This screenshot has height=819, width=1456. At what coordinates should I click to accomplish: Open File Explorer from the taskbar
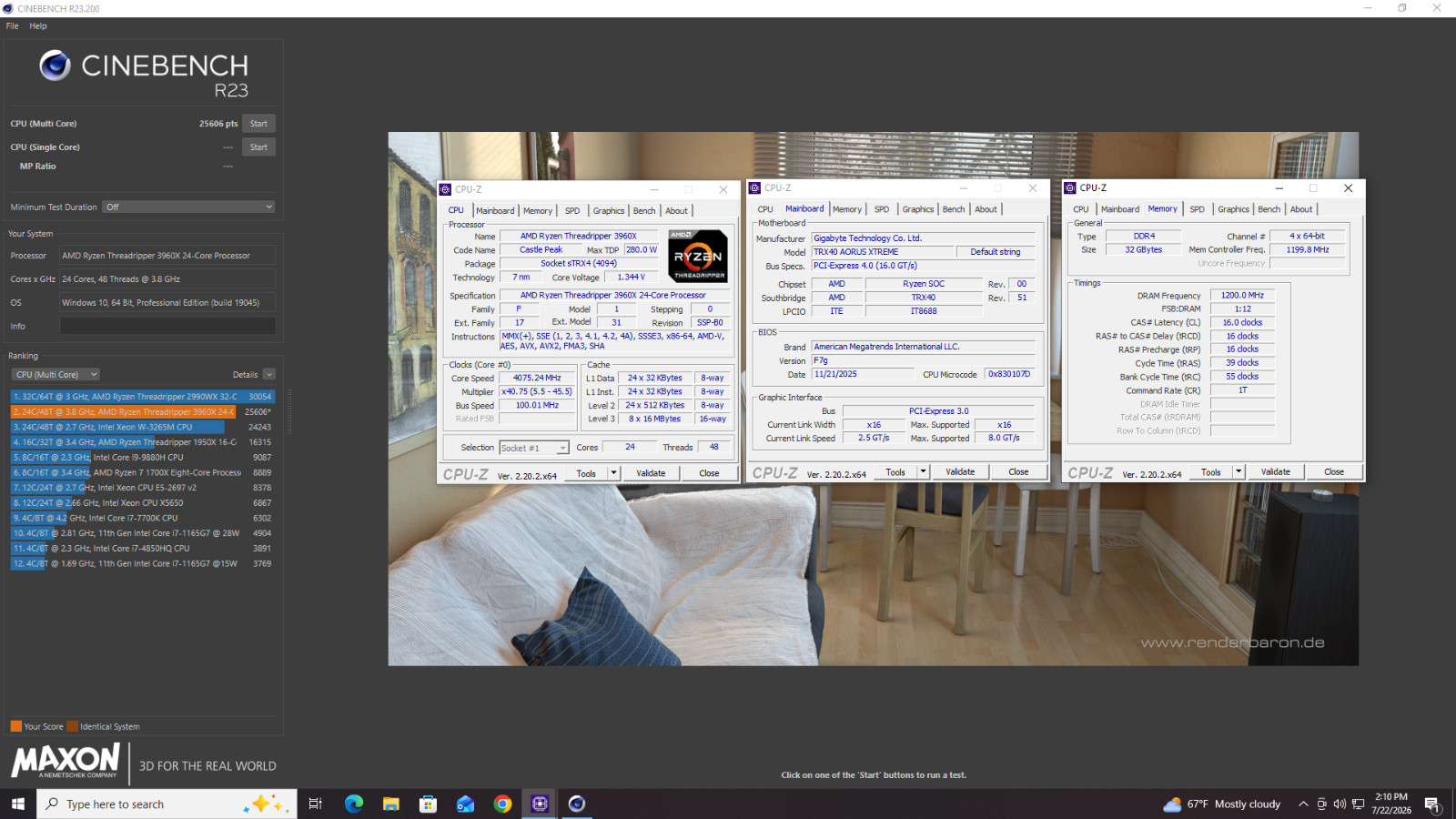391,804
